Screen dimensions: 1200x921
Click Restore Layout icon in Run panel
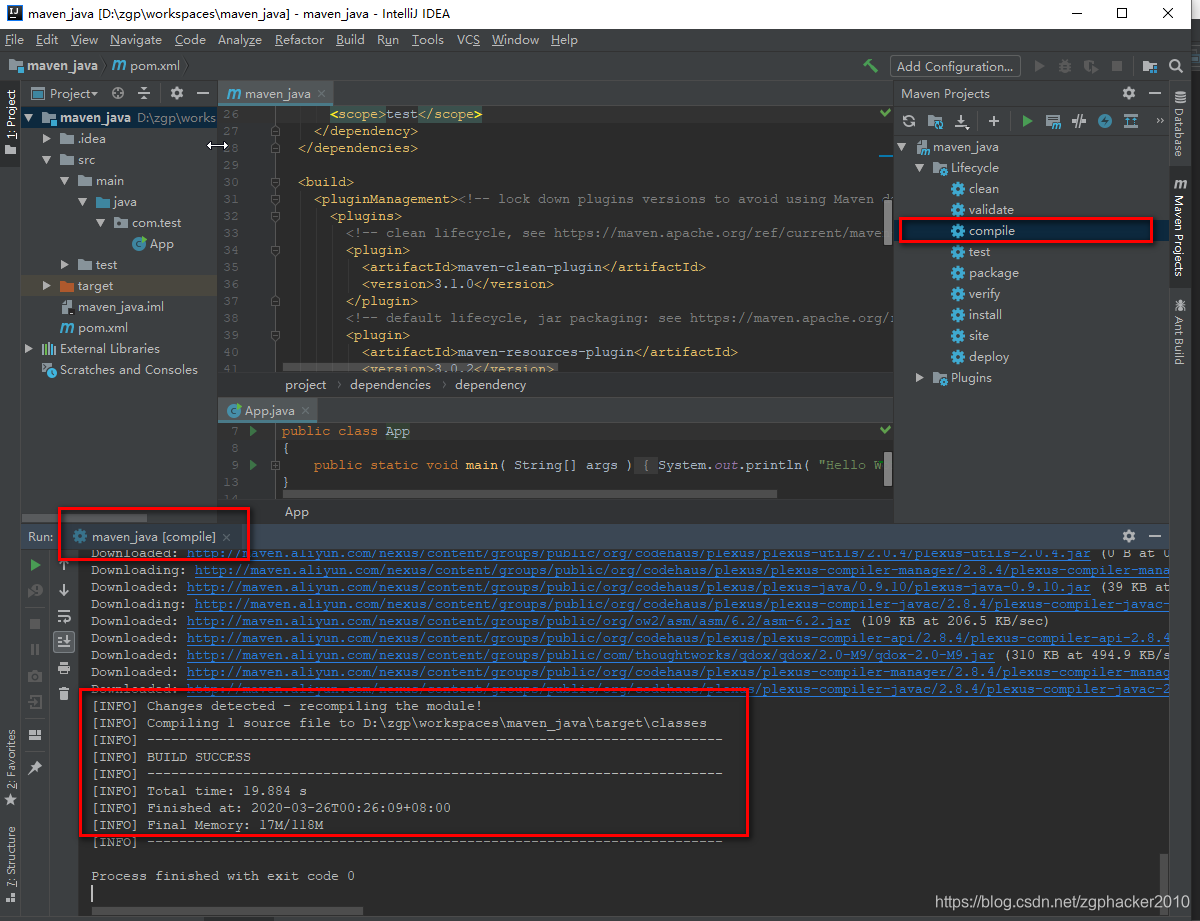36,734
